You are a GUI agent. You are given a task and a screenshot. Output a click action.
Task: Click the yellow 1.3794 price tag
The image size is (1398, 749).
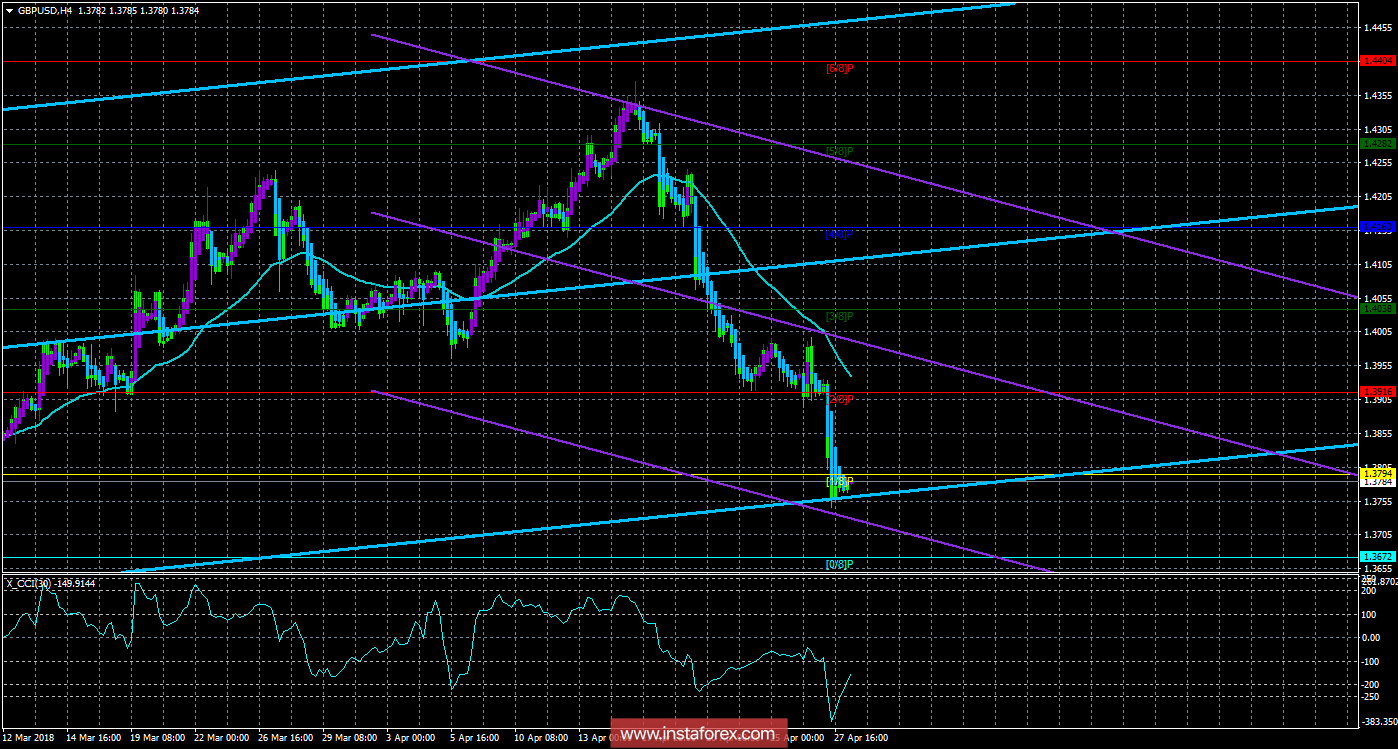pos(1378,474)
